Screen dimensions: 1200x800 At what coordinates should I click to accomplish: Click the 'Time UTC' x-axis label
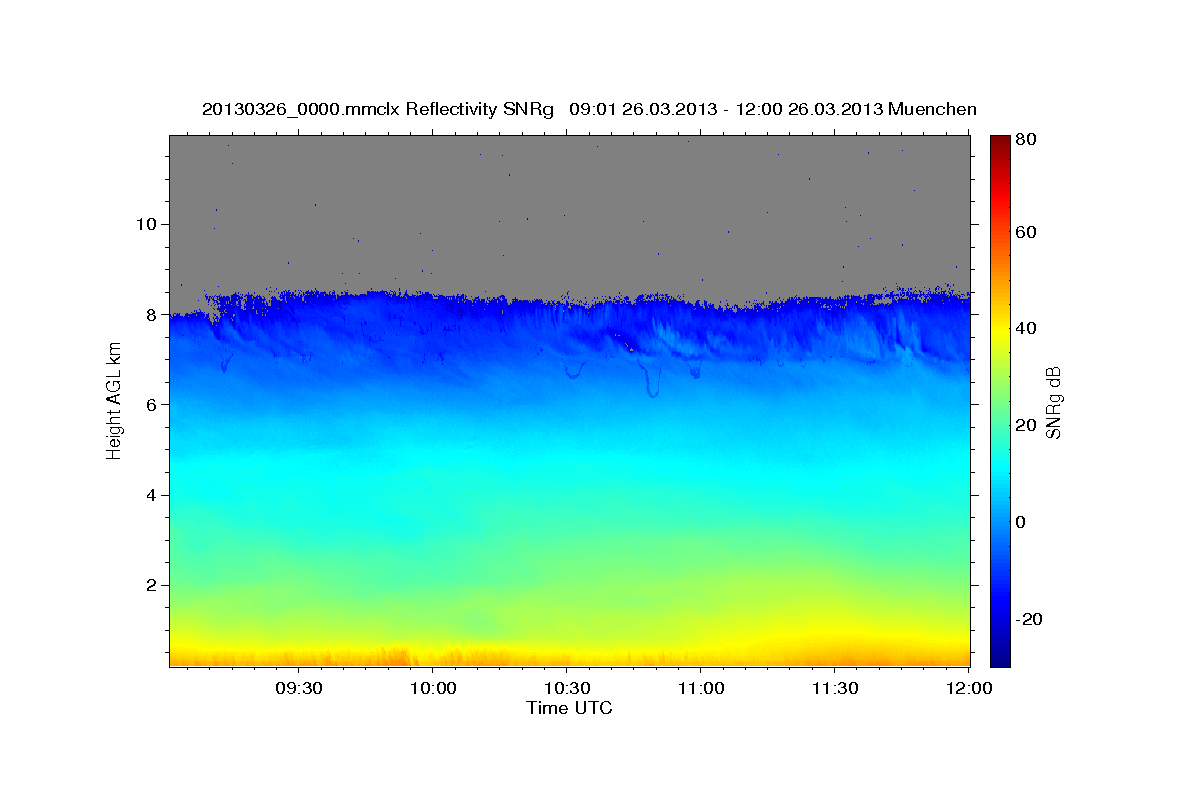point(569,708)
